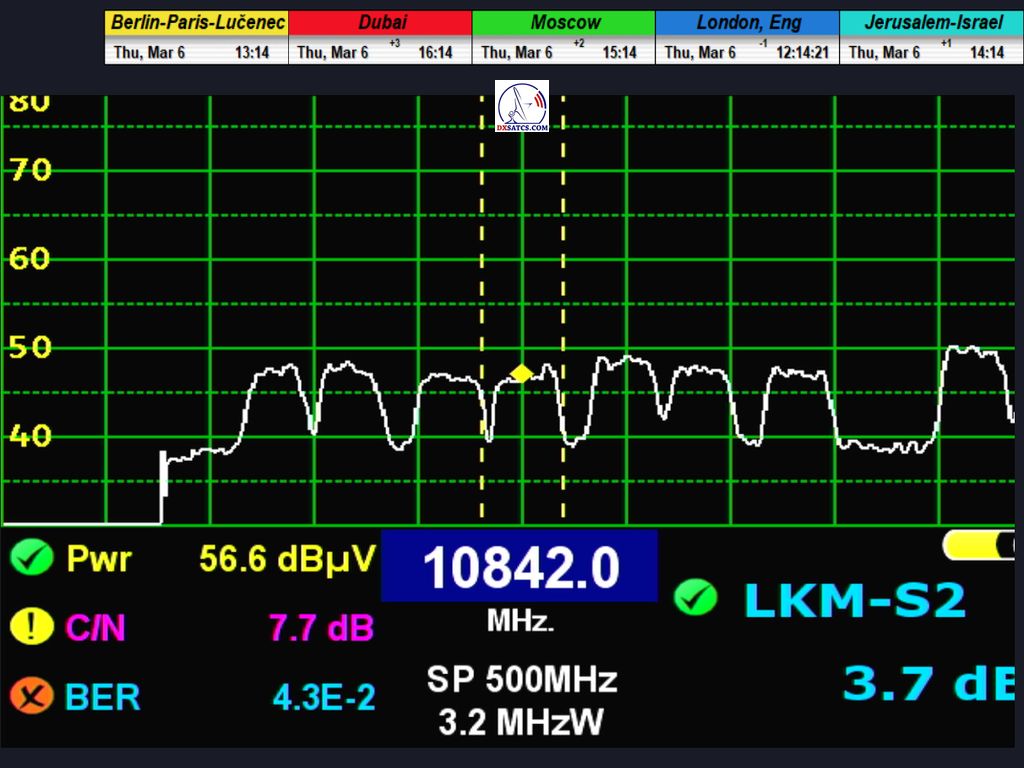Image resolution: width=1024 pixels, height=768 pixels.
Task: Select the Dubai clock tab
Action: (x=381, y=23)
